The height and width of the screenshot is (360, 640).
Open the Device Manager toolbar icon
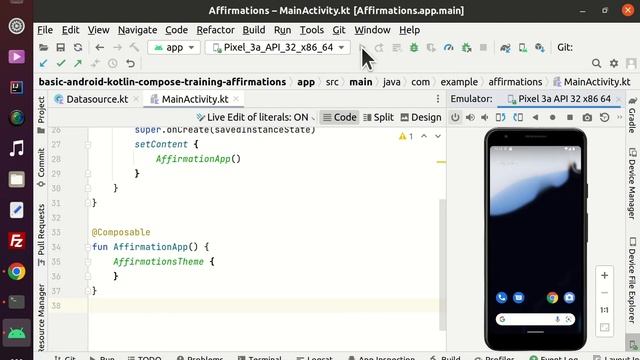point(523,48)
